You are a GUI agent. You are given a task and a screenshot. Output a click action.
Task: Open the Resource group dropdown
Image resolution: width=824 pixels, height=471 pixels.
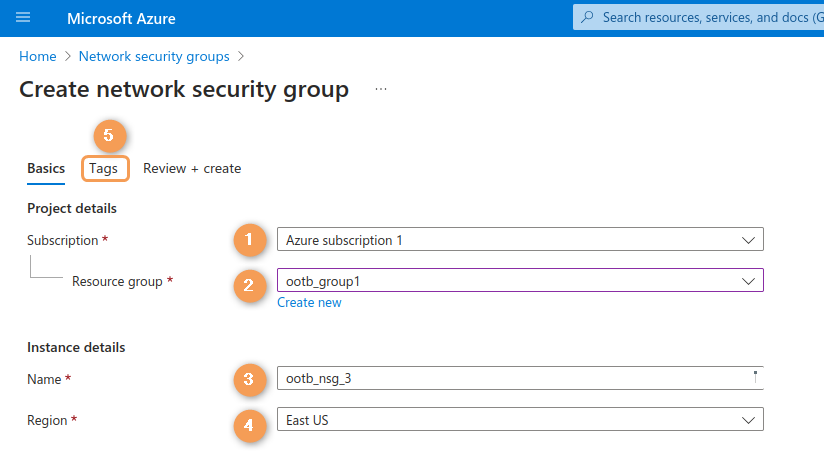pyautogui.click(x=519, y=281)
